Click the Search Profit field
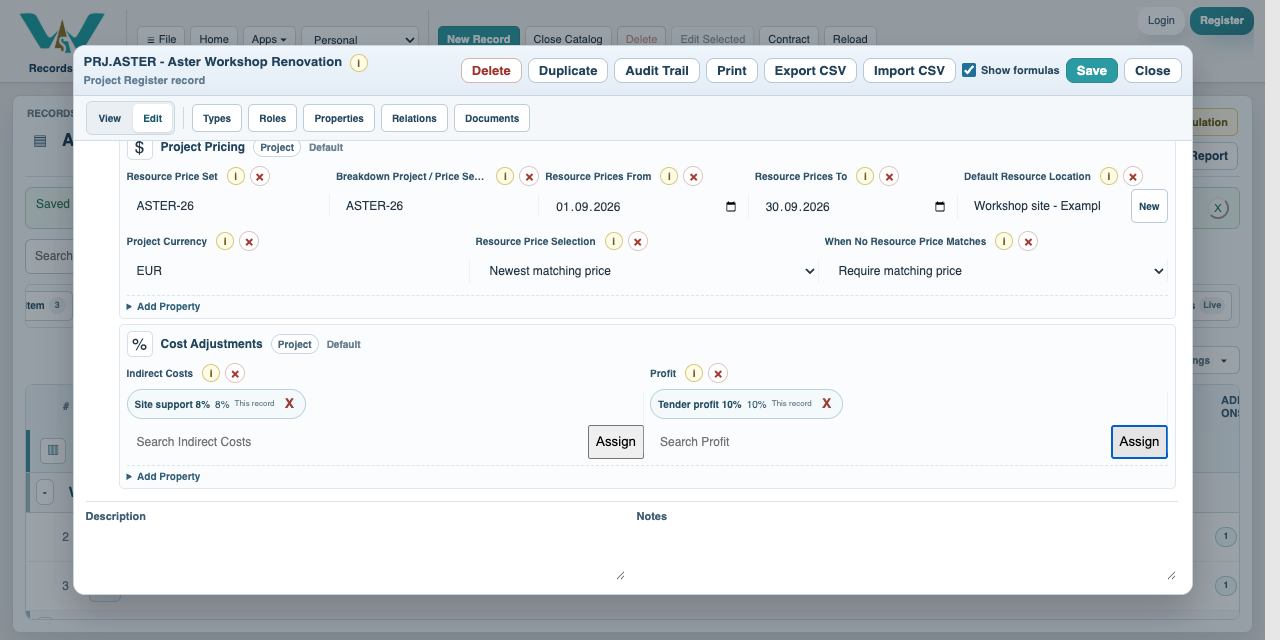 879,442
